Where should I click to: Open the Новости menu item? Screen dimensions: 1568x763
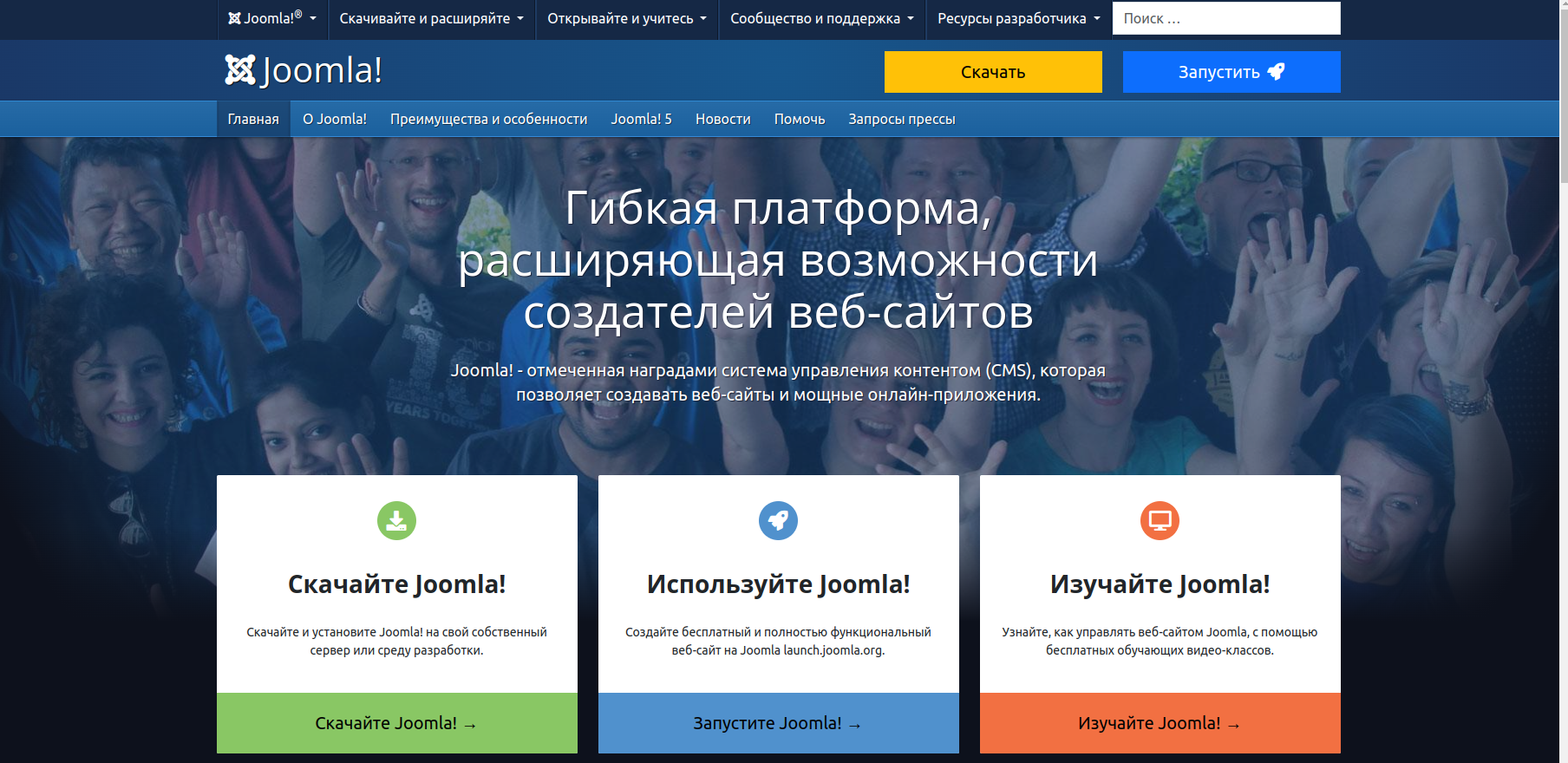pos(723,119)
